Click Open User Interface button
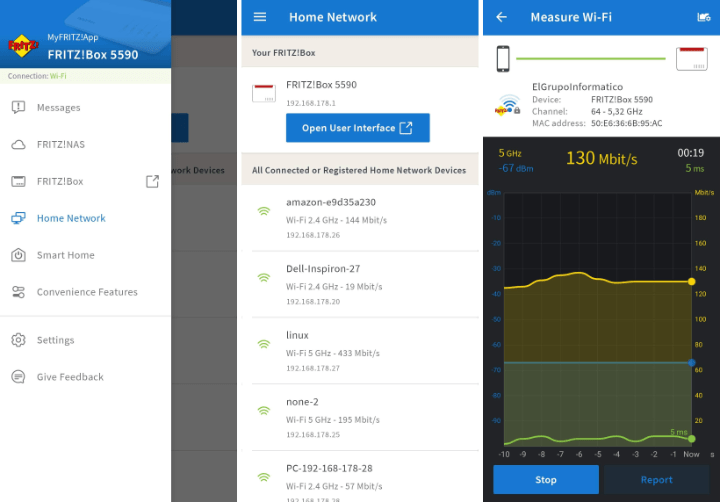The width and height of the screenshot is (720, 502). pyautogui.click(x=358, y=128)
